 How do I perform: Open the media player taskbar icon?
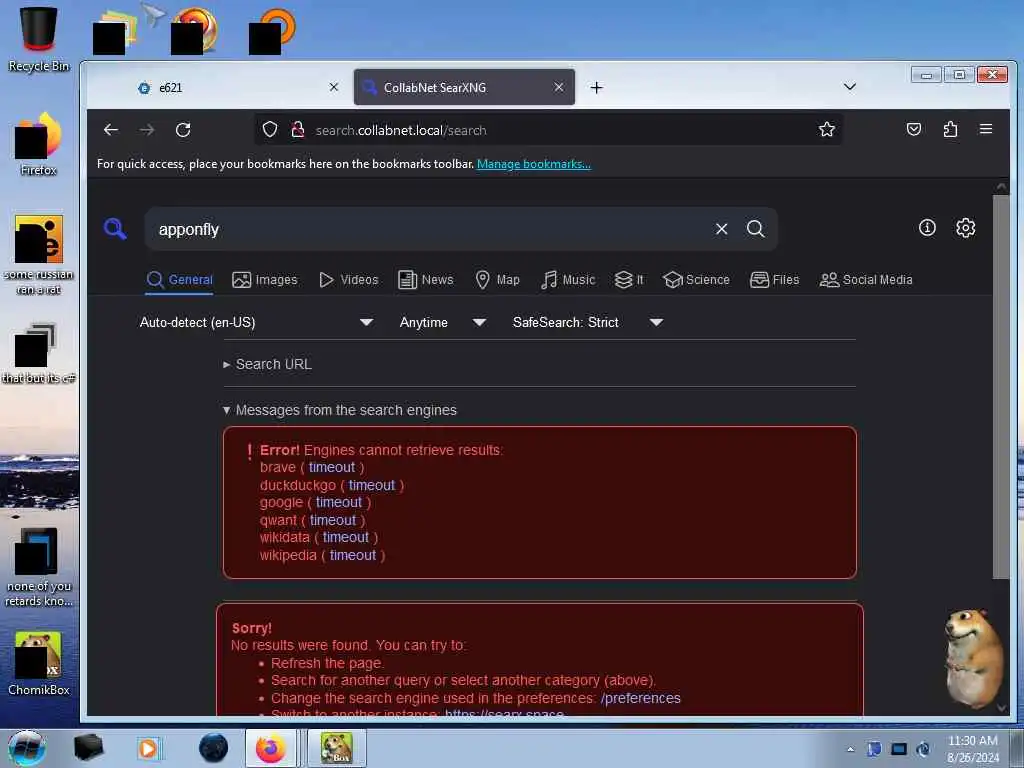tap(148, 748)
